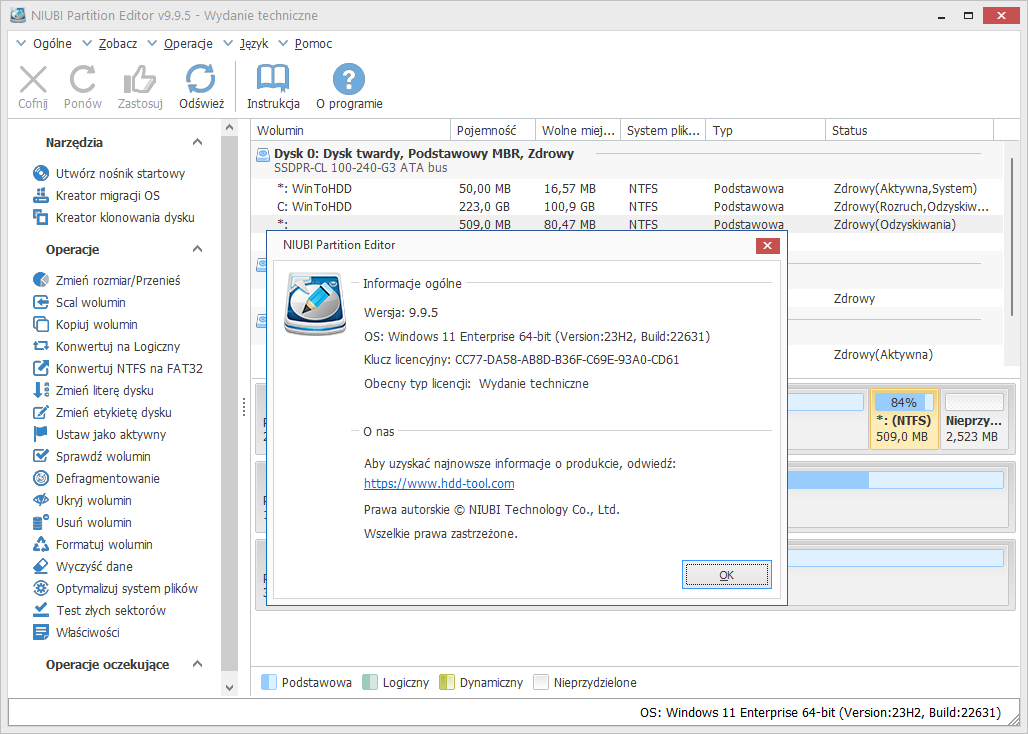1028x734 pixels.
Task: Select Utwórz nośnik startowy tool
Action: (109, 174)
